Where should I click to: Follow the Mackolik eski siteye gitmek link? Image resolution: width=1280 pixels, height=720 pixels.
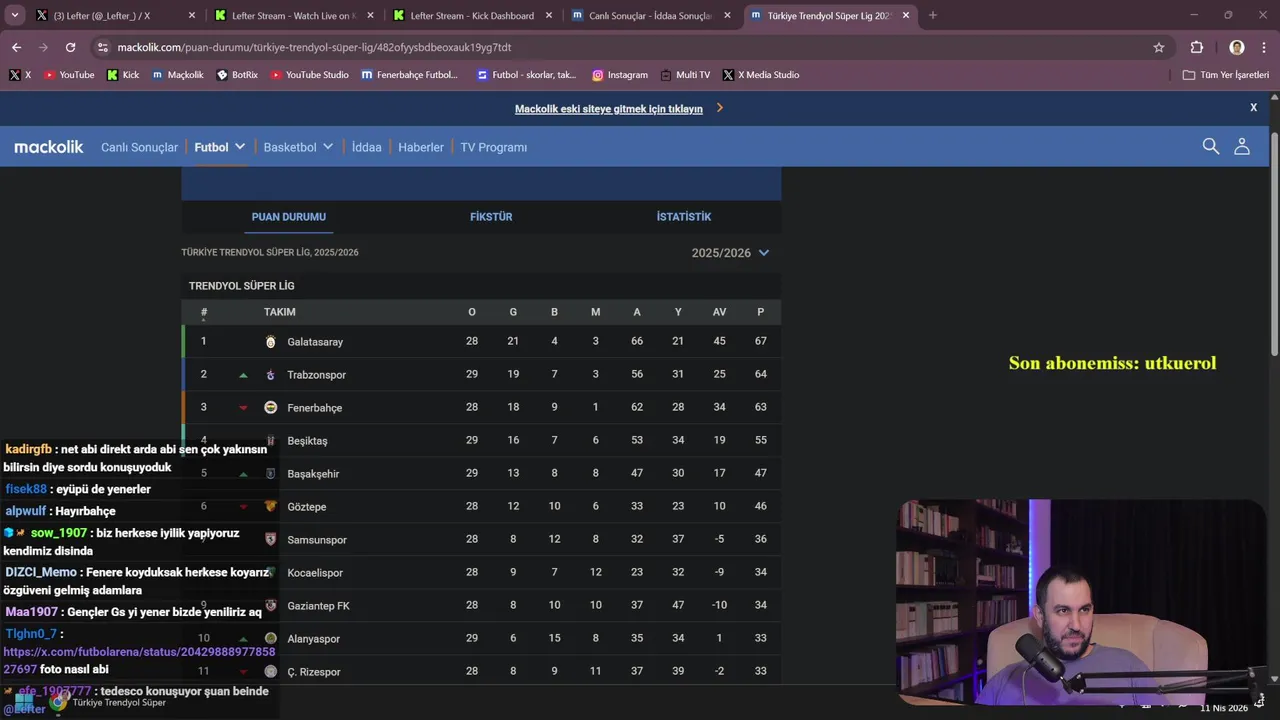coord(609,109)
